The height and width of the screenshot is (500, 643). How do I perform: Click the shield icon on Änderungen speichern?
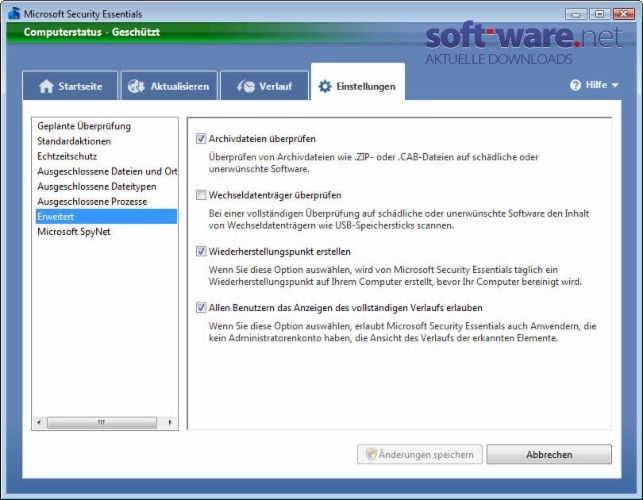pos(371,454)
